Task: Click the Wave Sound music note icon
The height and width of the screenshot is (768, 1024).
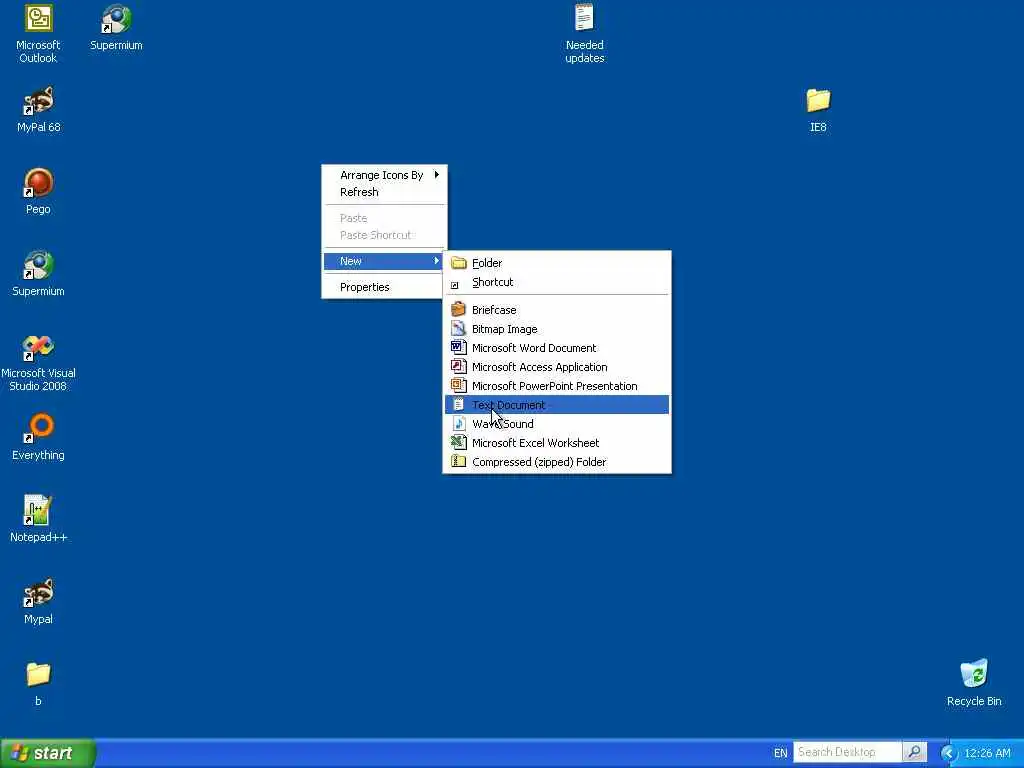Action: 458,423
